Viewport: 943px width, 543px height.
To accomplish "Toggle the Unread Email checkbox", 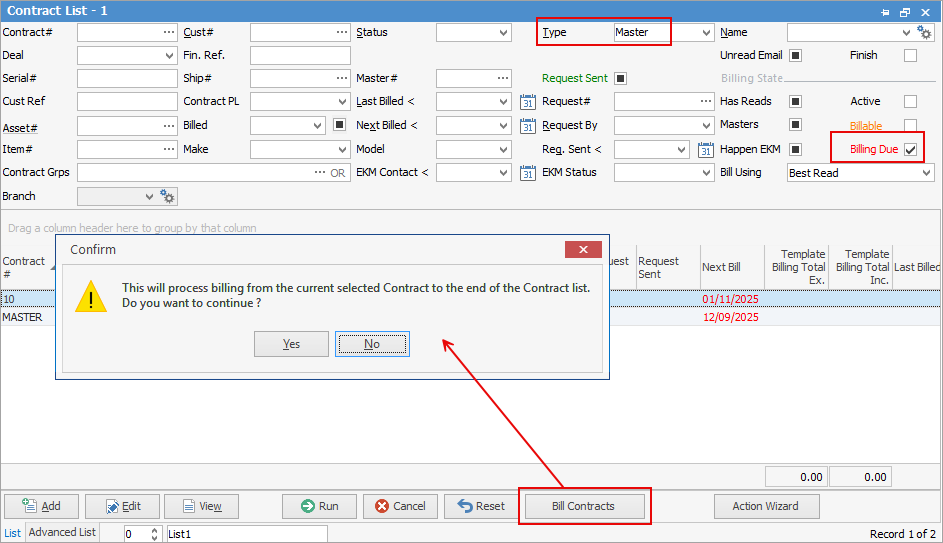I will pyautogui.click(x=795, y=55).
